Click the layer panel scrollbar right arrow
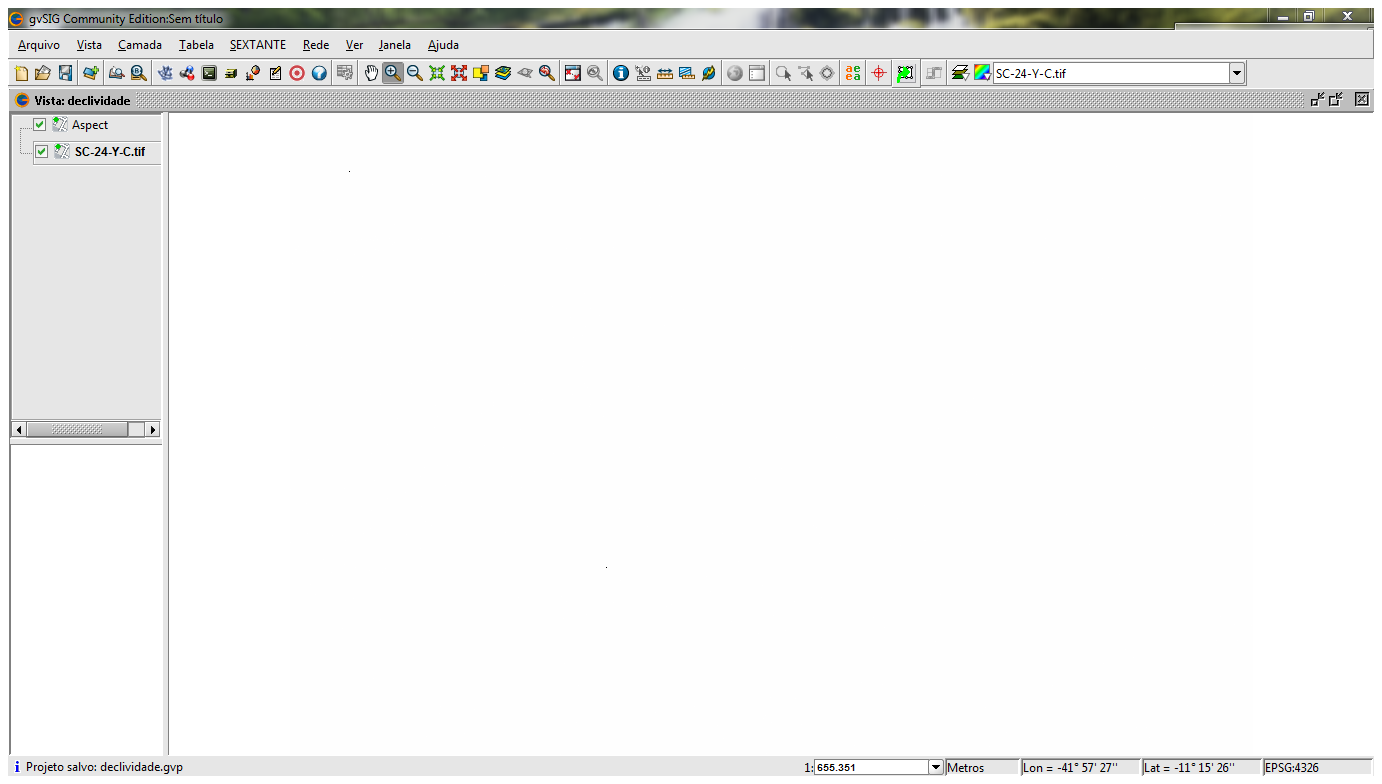The height and width of the screenshot is (784, 1382). pos(153,429)
